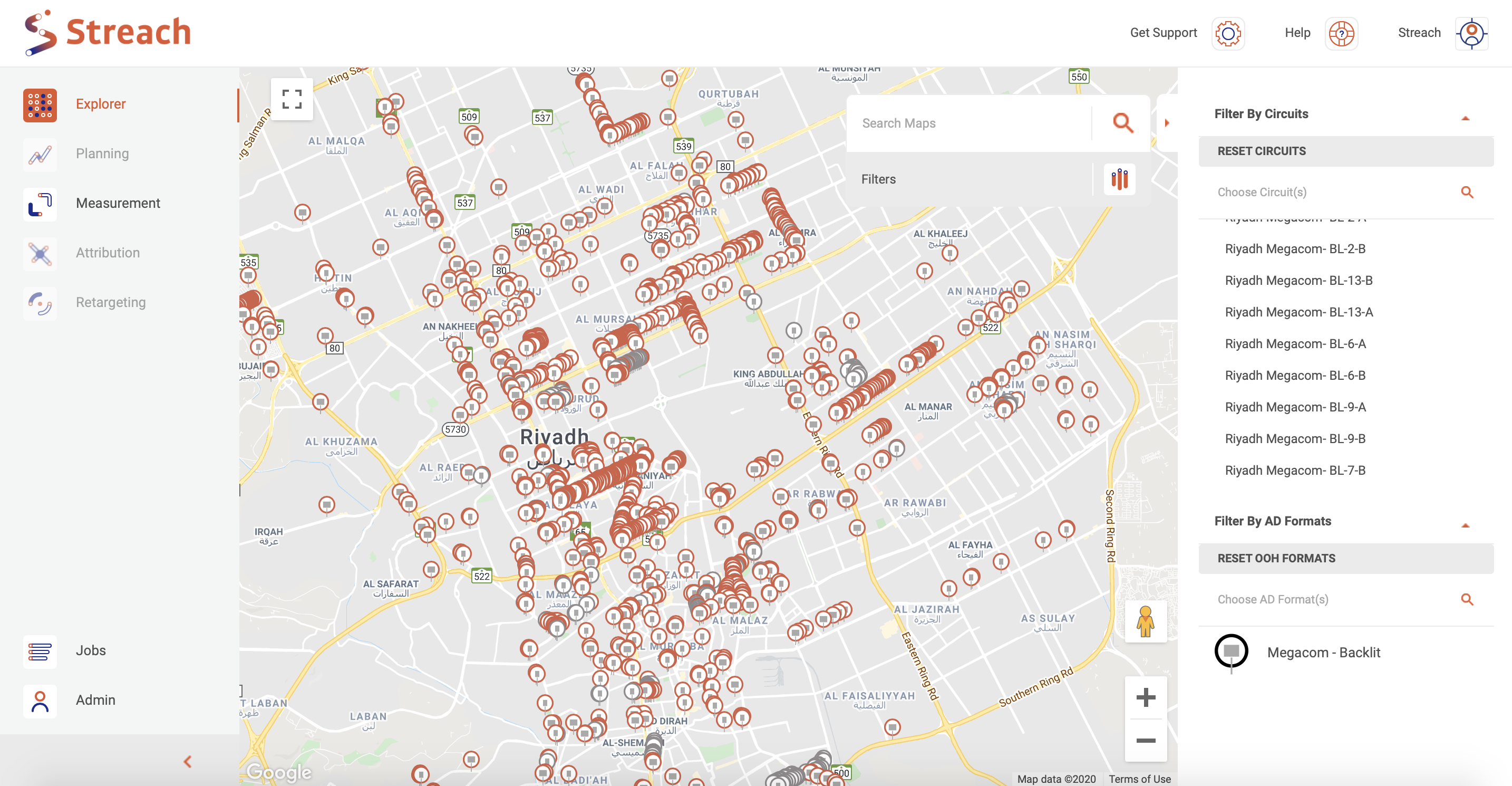Open the Filters sliders icon
1512x786 pixels.
(1119, 179)
